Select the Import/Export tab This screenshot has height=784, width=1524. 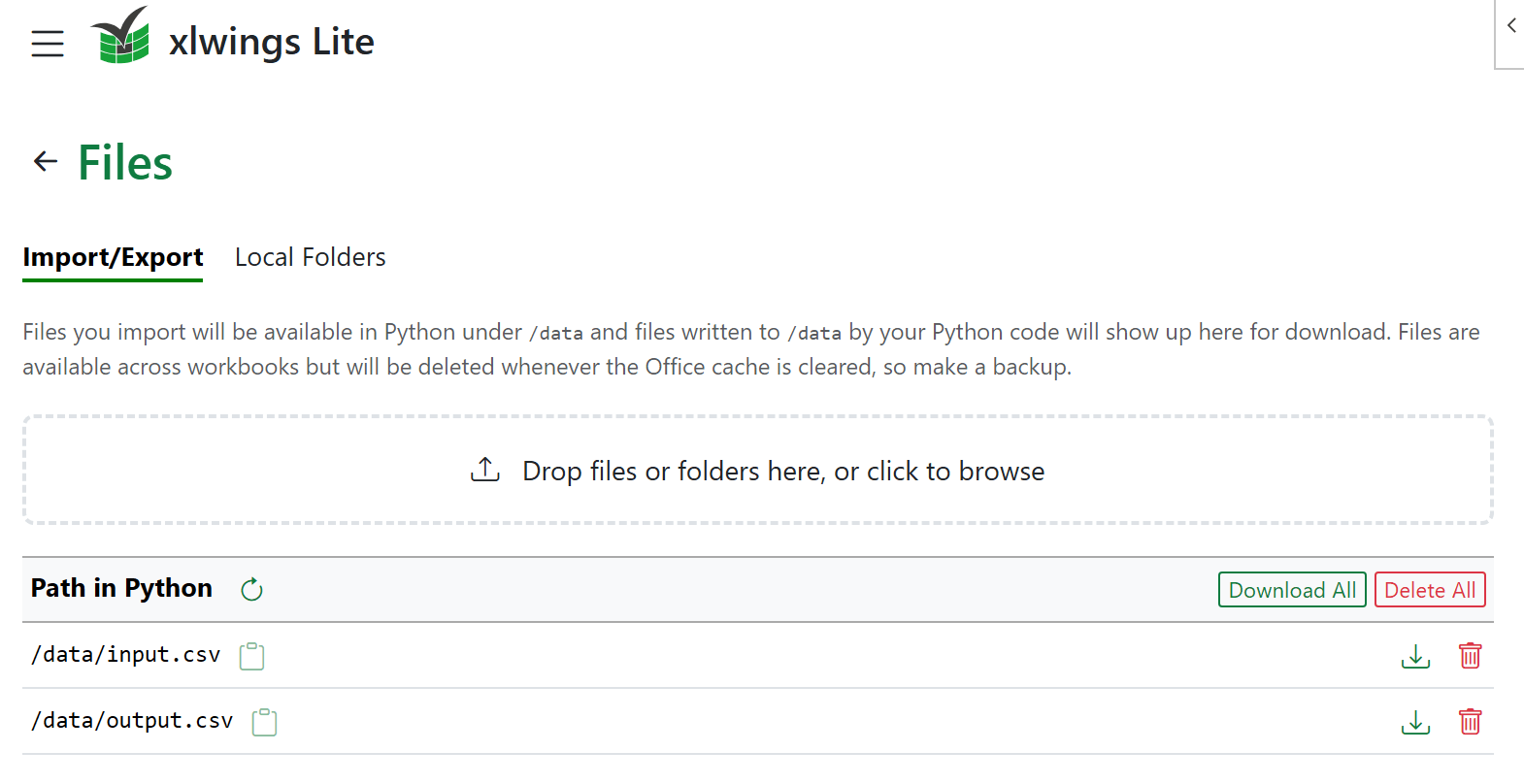tap(113, 257)
